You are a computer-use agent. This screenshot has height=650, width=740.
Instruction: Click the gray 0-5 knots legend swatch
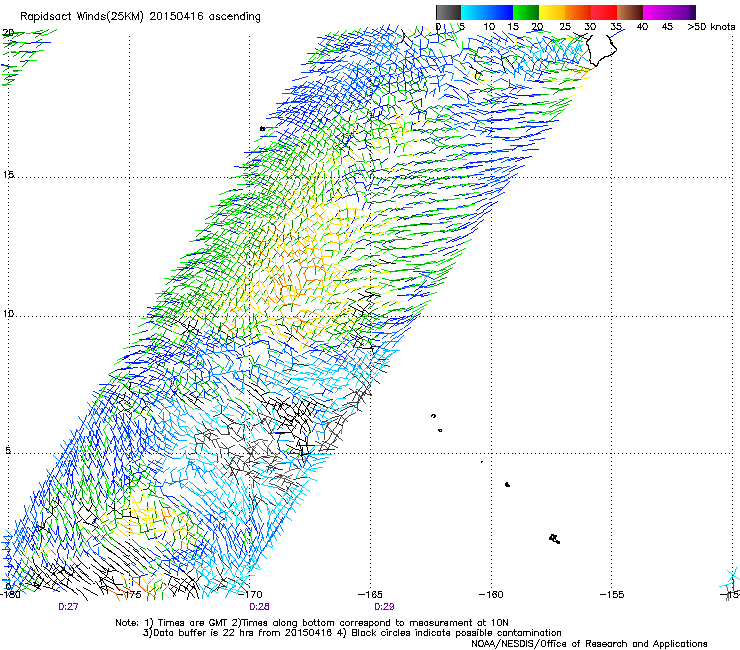pyautogui.click(x=448, y=12)
